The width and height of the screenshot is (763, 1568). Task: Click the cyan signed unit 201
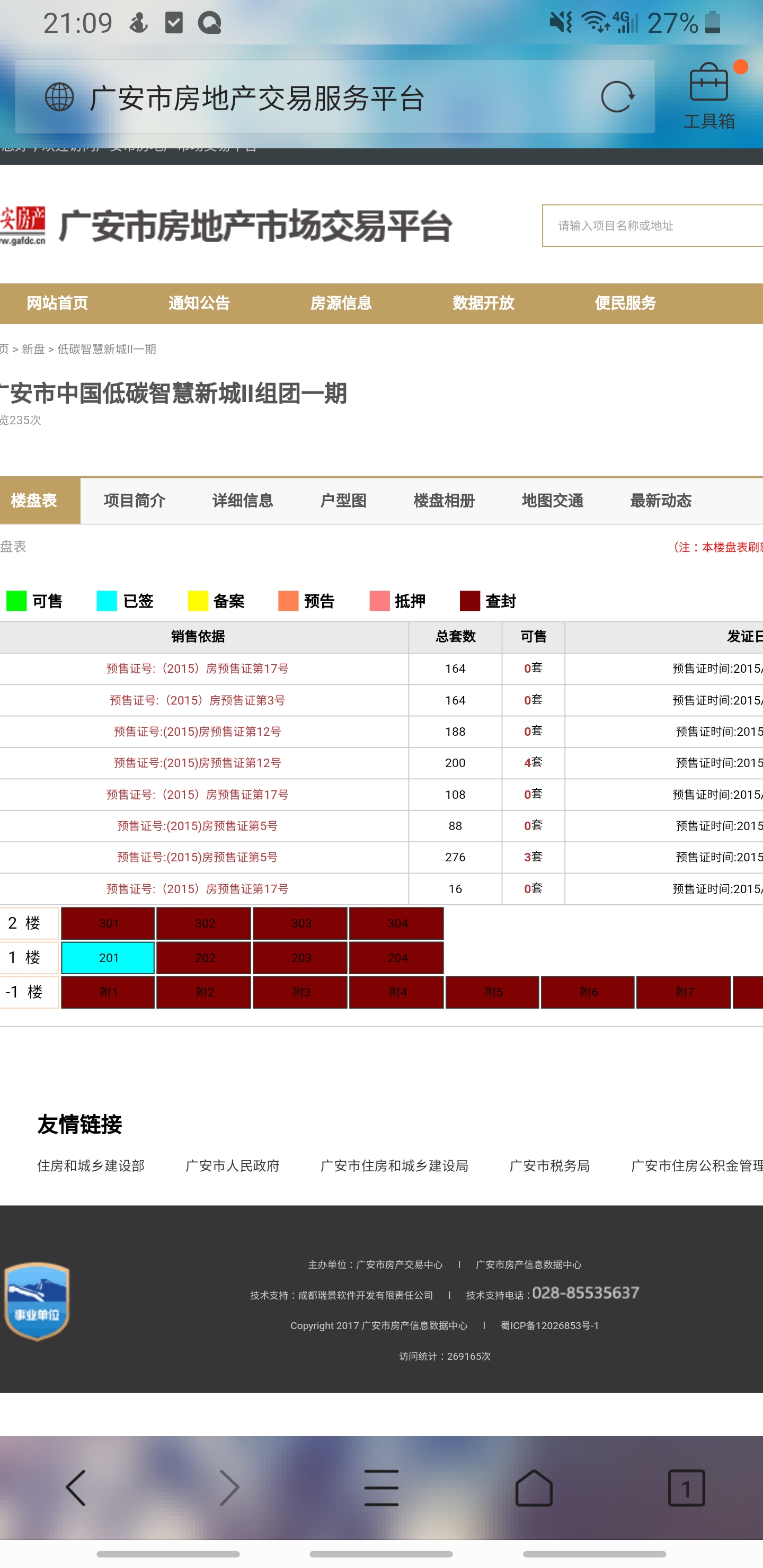click(x=109, y=957)
